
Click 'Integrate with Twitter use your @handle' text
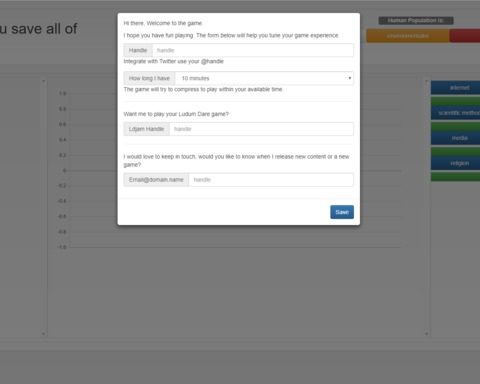[174, 61]
